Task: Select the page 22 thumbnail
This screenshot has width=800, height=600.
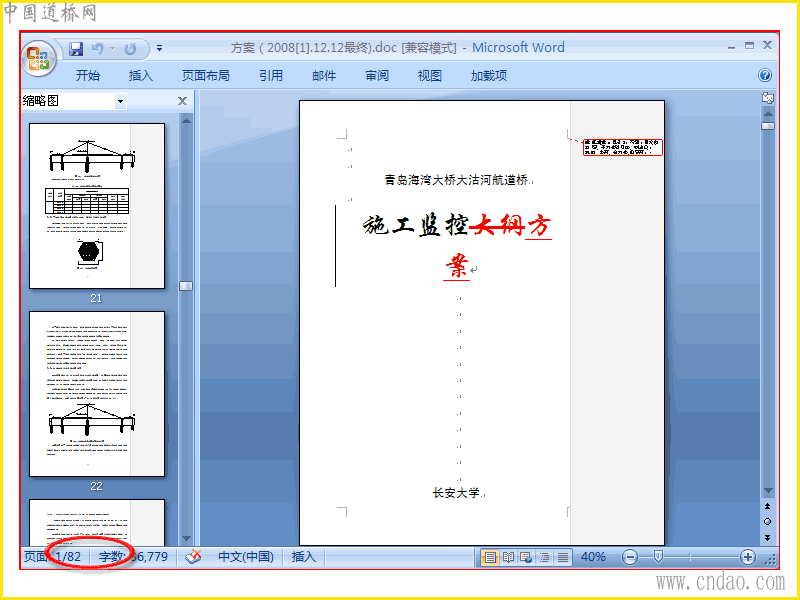Action: click(x=97, y=394)
